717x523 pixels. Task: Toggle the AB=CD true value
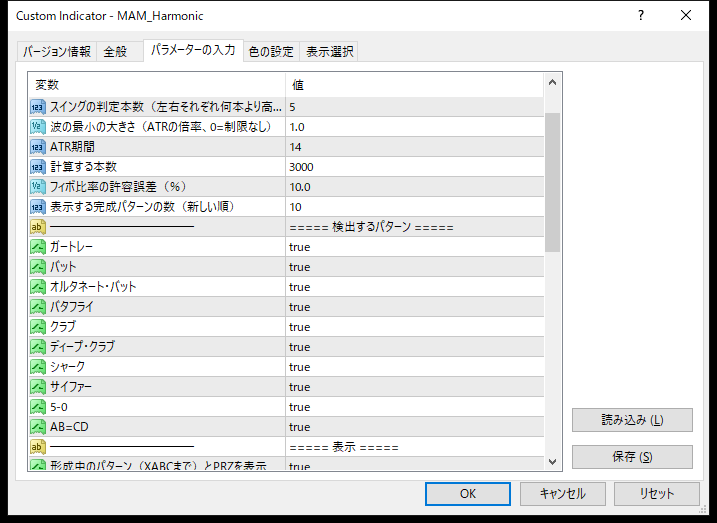(x=415, y=427)
